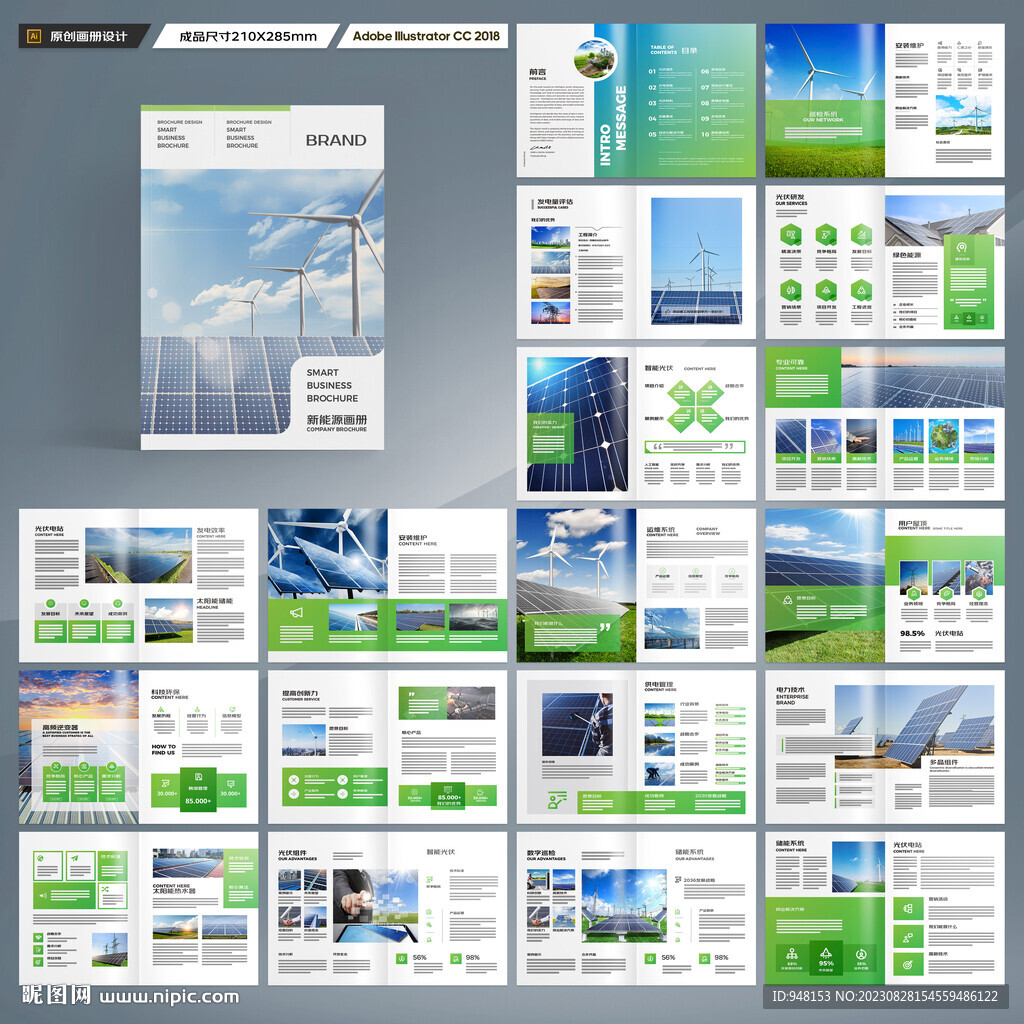This screenshot has width=1024, height=1024.
Task: Select the cover wind turbine photo
Action: pos(263,302)
